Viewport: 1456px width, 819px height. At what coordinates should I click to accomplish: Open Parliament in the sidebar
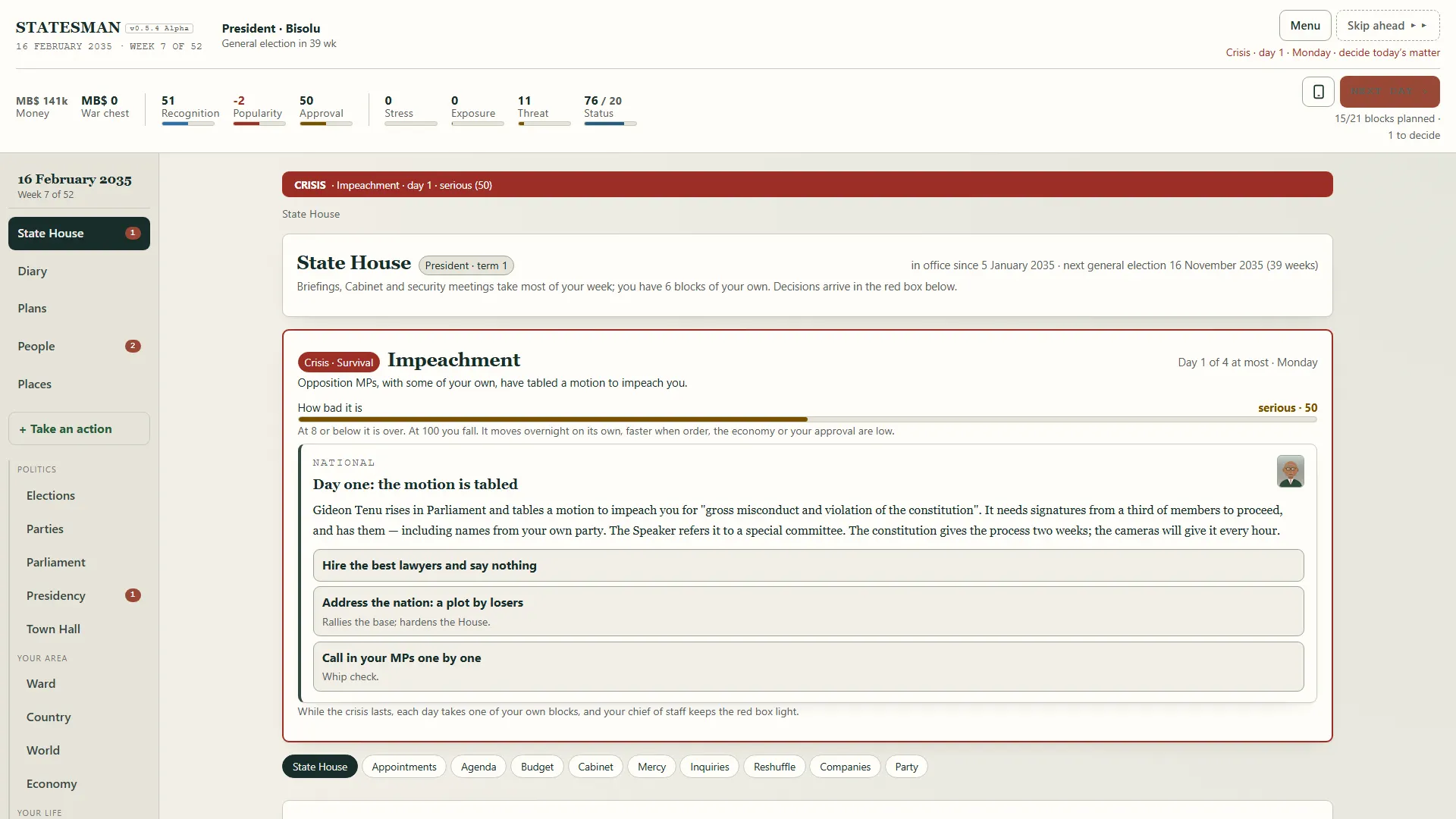click(x=83, y=563)
